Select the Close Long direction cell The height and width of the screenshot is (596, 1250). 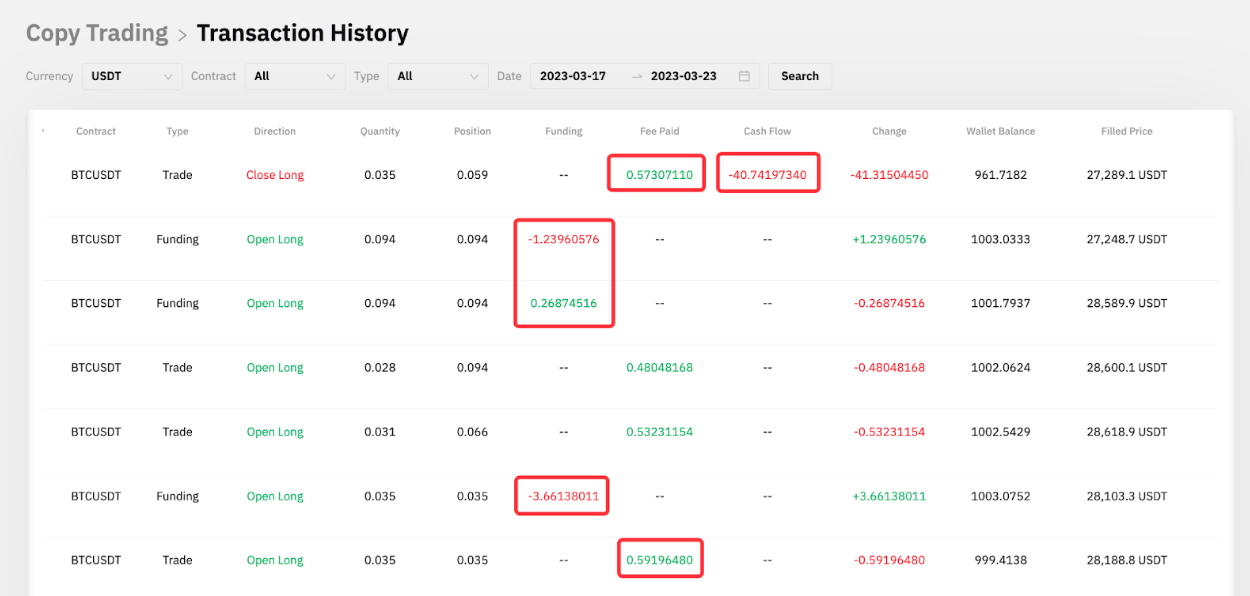pos(275,175)
